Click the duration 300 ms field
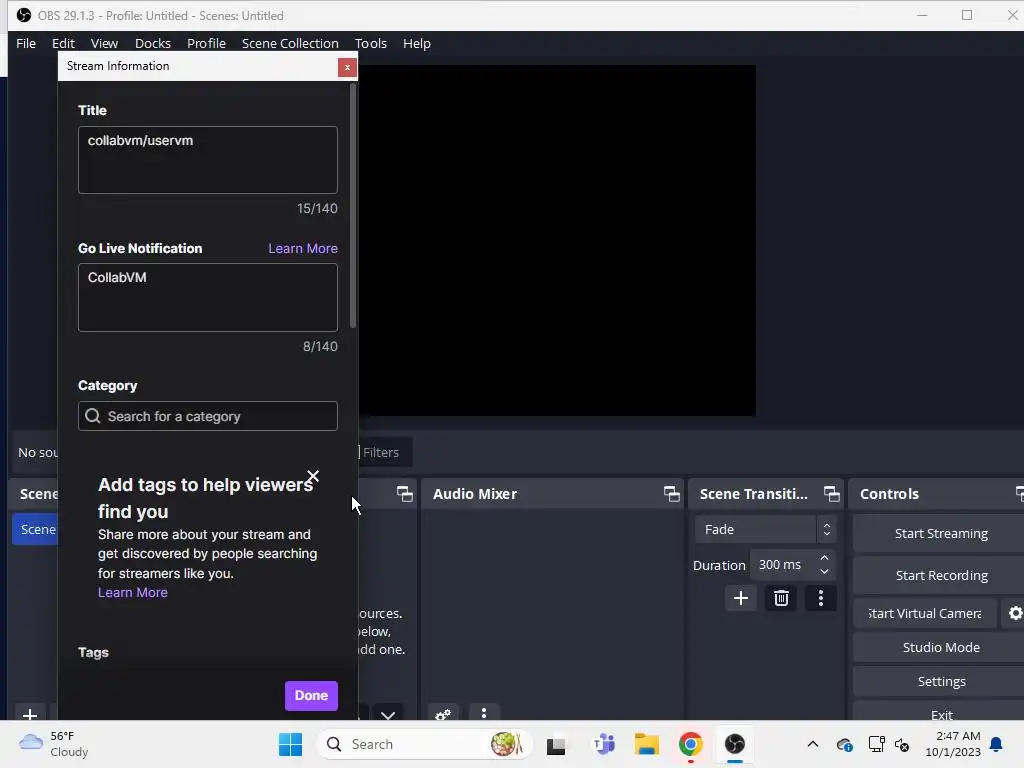1024x768 pixels. (784, 565)
